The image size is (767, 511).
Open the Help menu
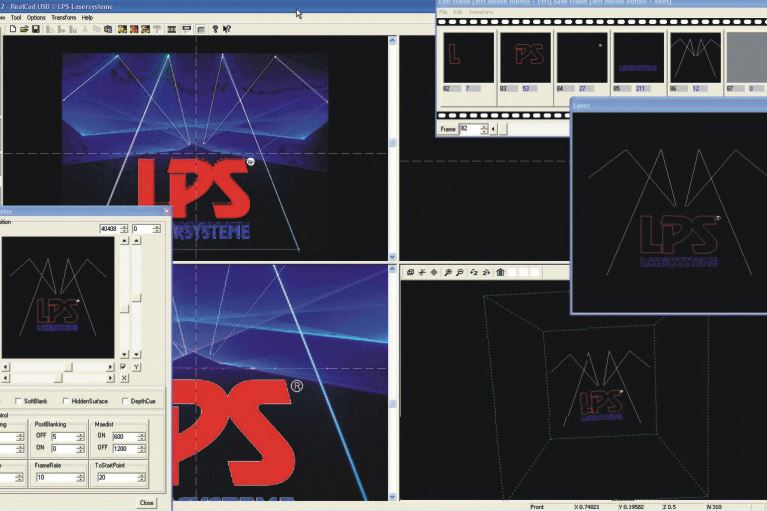[x=87, y=18]
